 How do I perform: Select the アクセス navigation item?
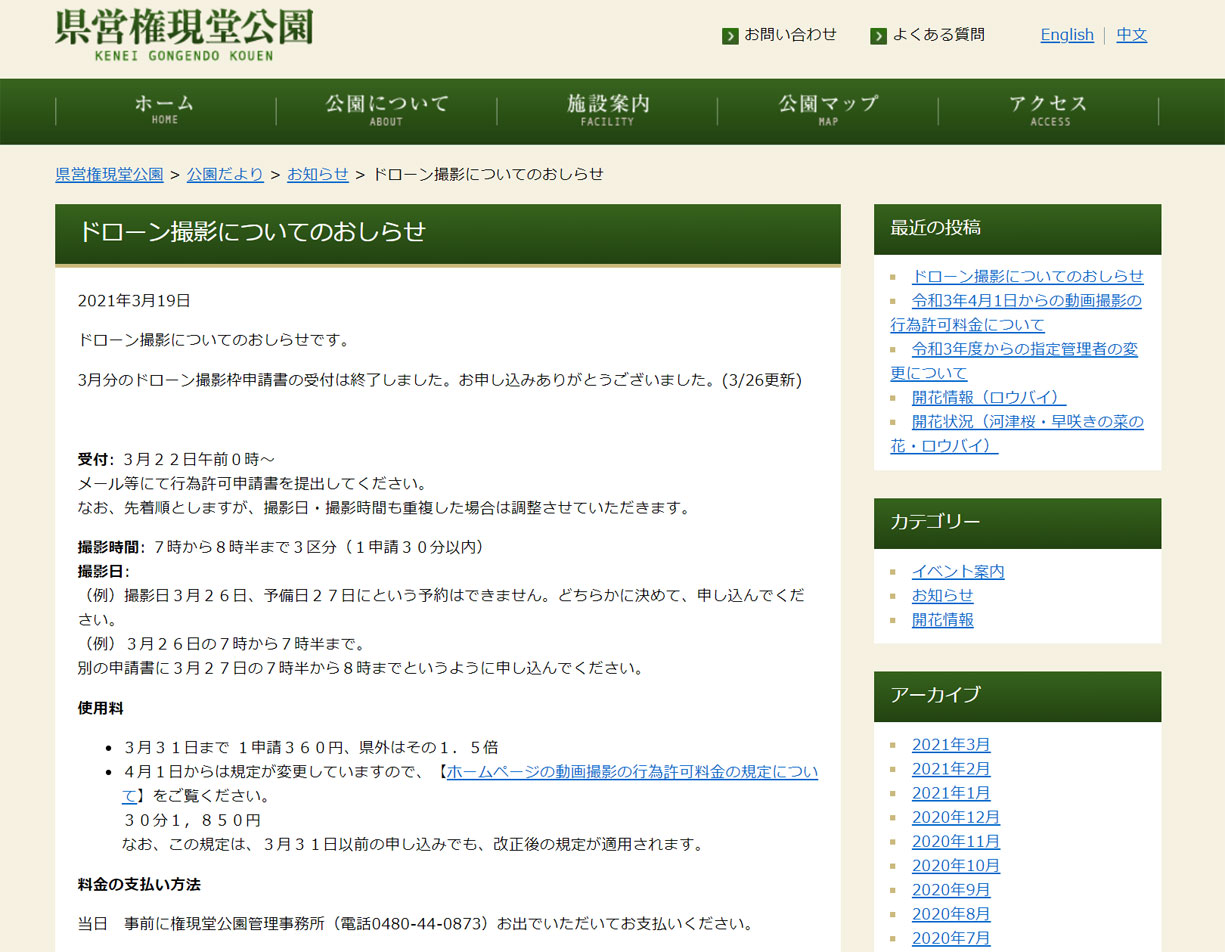pyautogui.click(x=1049, y=110)
